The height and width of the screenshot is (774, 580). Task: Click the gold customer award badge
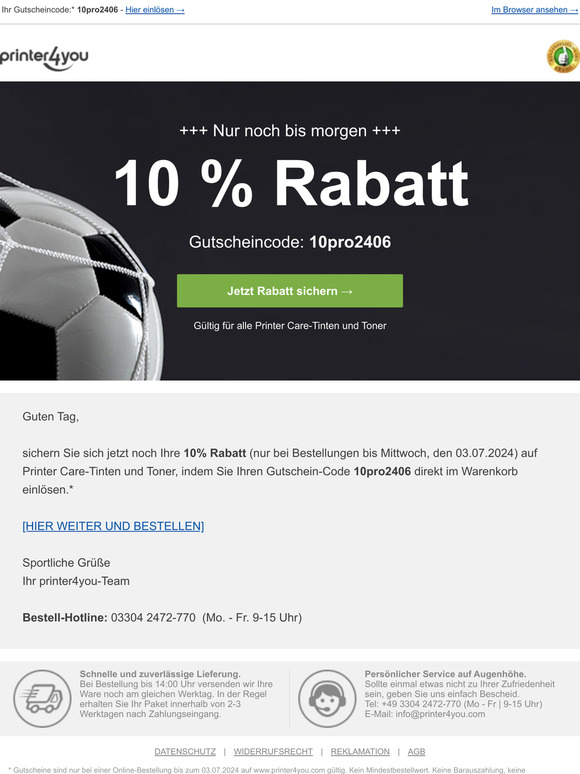[563, 56]
